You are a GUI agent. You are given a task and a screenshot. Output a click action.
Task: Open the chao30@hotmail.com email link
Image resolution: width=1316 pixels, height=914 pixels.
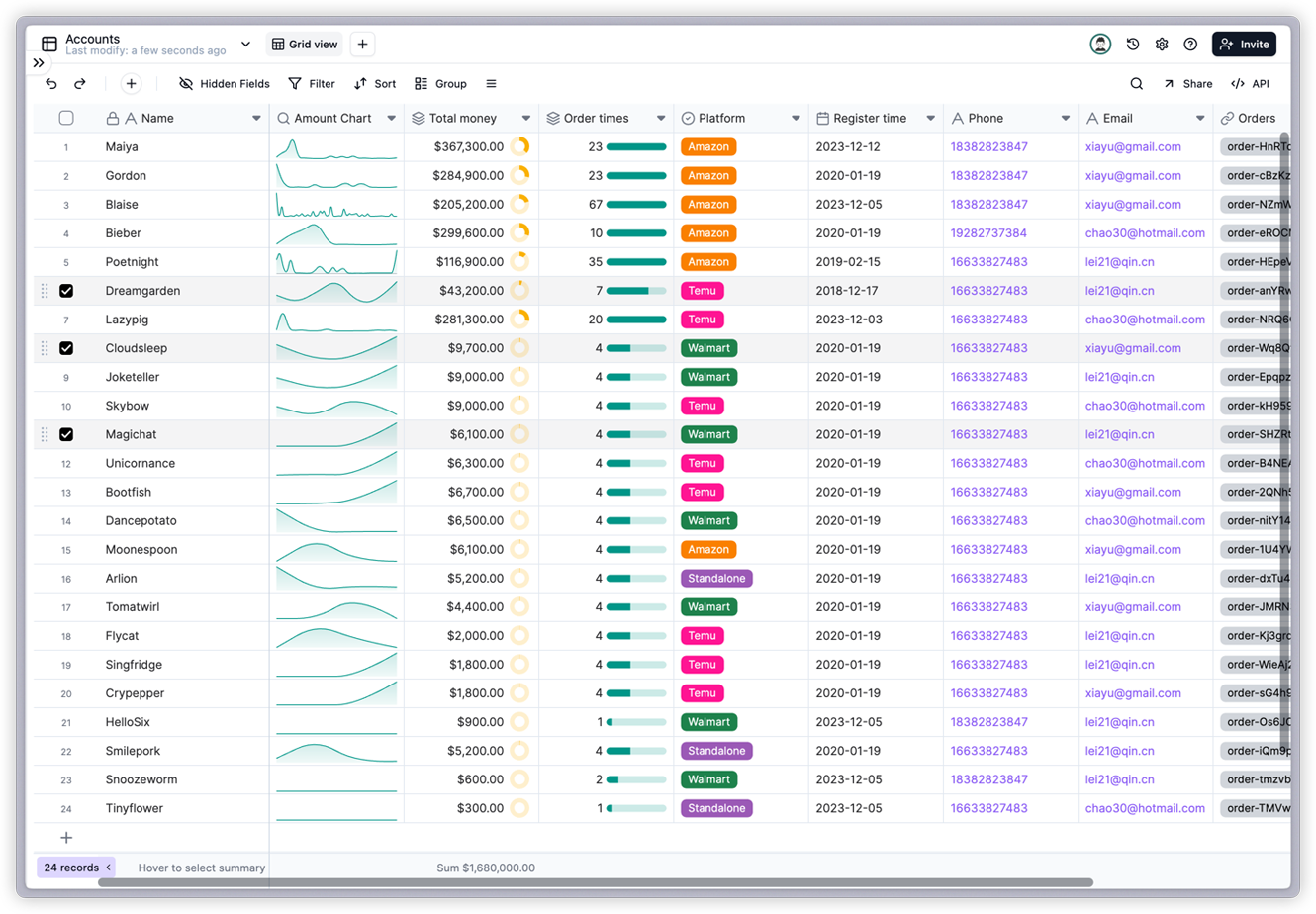[x=1146, y=232]
